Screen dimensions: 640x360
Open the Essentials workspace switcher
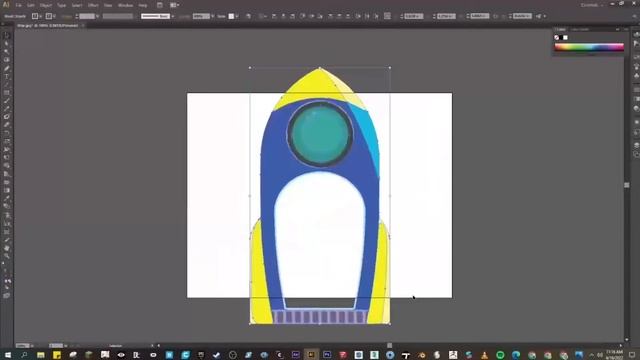coord(591,5)
